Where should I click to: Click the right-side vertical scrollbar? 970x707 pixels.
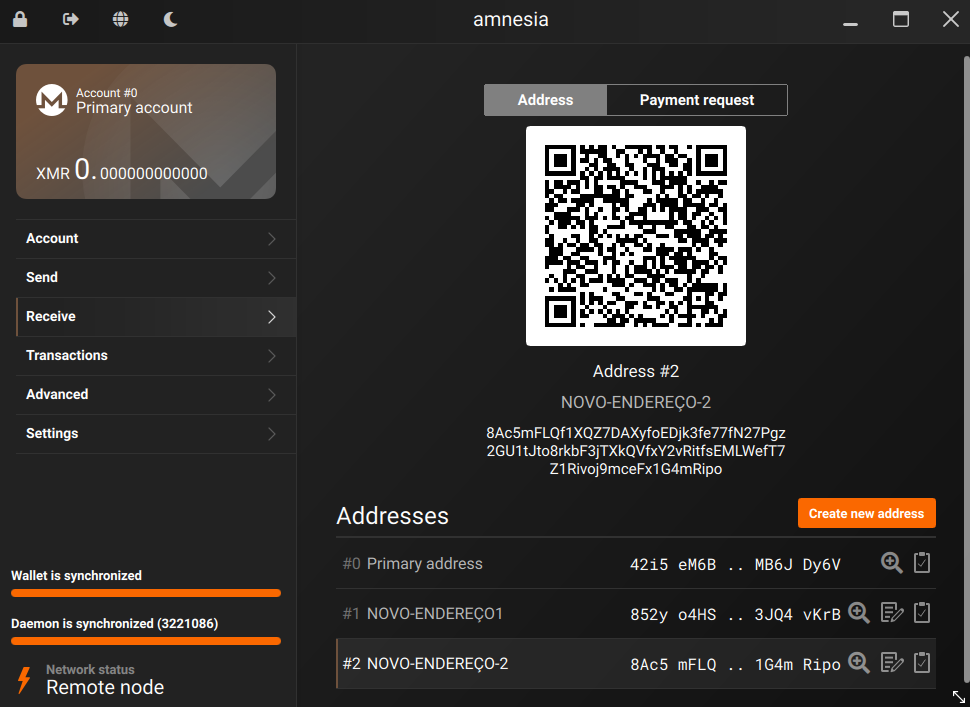pos(966,368)
